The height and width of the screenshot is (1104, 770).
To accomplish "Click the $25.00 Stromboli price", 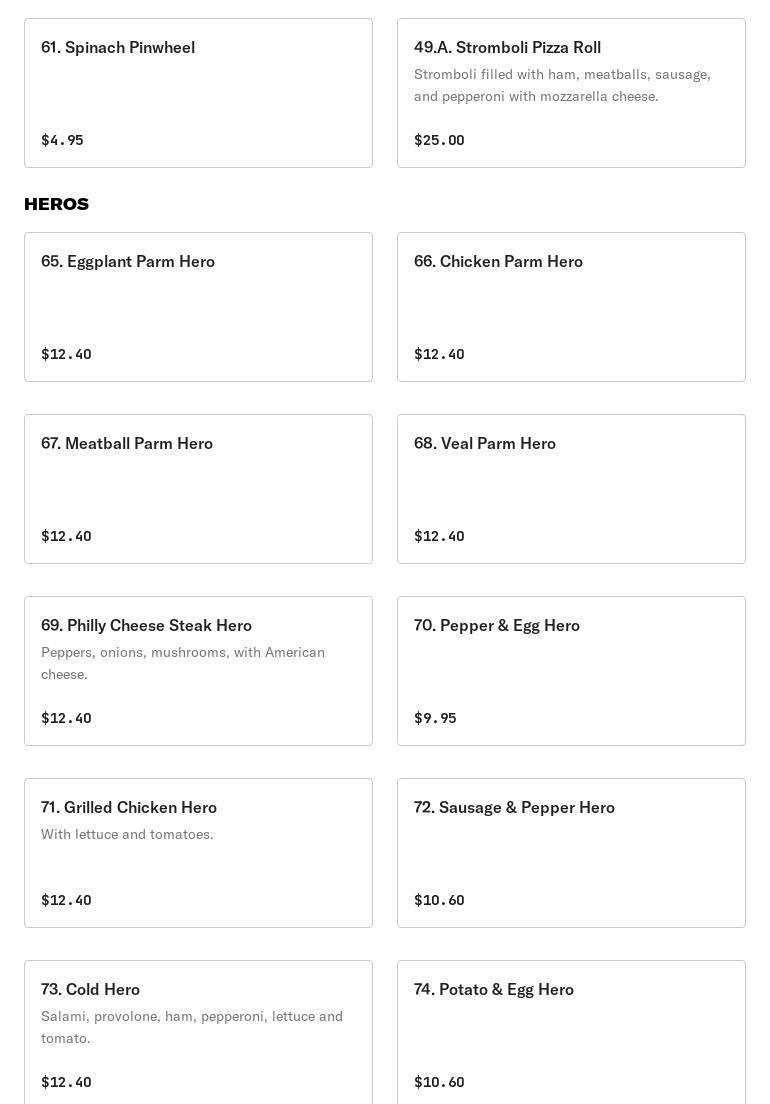I will click(x=439, y=140).
